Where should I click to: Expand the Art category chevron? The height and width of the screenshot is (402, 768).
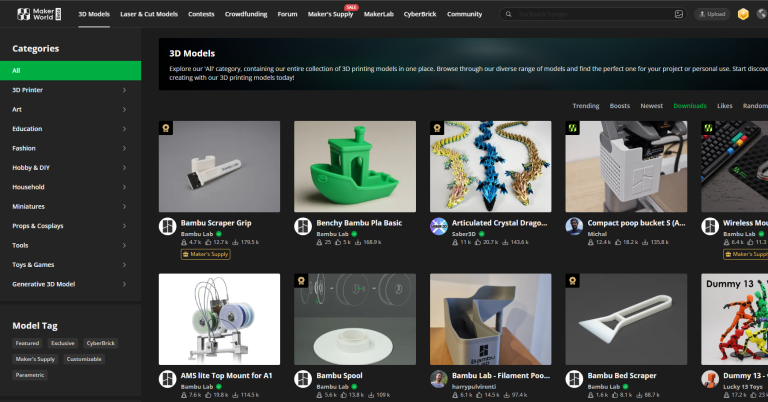point(124,110)
